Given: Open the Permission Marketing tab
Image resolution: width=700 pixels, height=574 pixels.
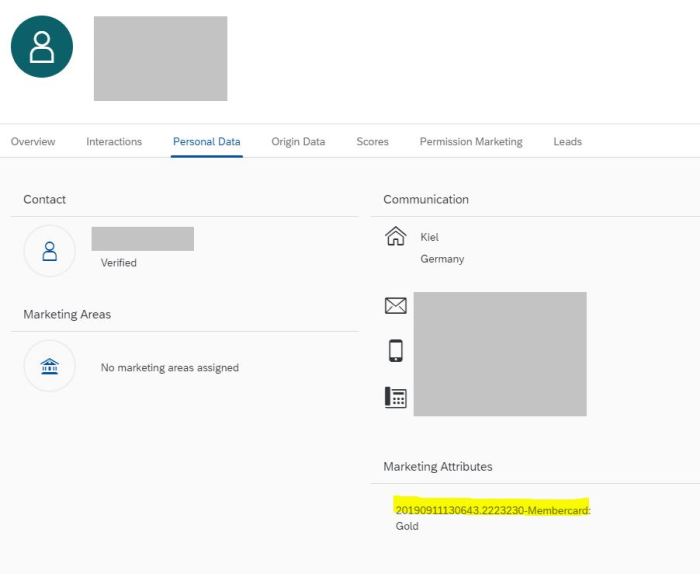Looking at the screenshot, I should 471,141.
